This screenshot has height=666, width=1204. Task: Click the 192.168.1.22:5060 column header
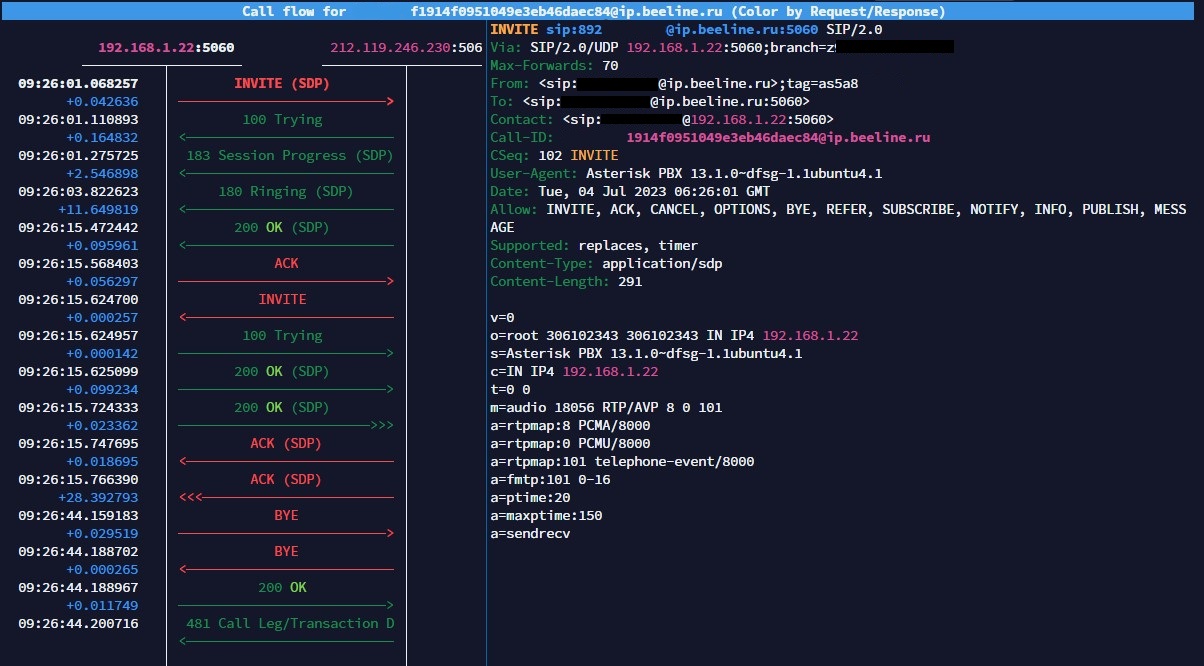[166, 48]
